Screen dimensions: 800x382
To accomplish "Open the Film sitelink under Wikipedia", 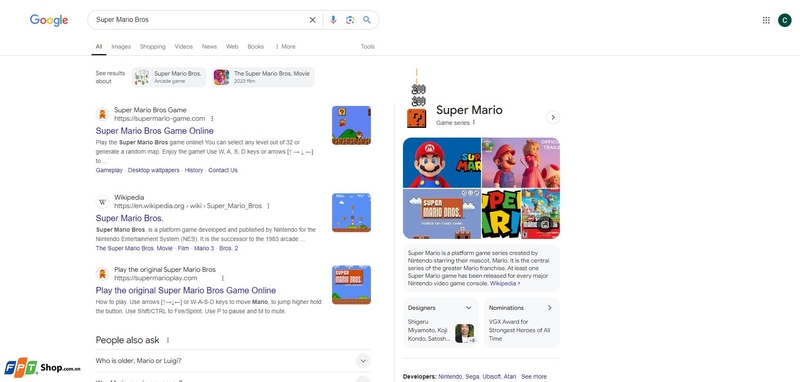I will point(183,248).
